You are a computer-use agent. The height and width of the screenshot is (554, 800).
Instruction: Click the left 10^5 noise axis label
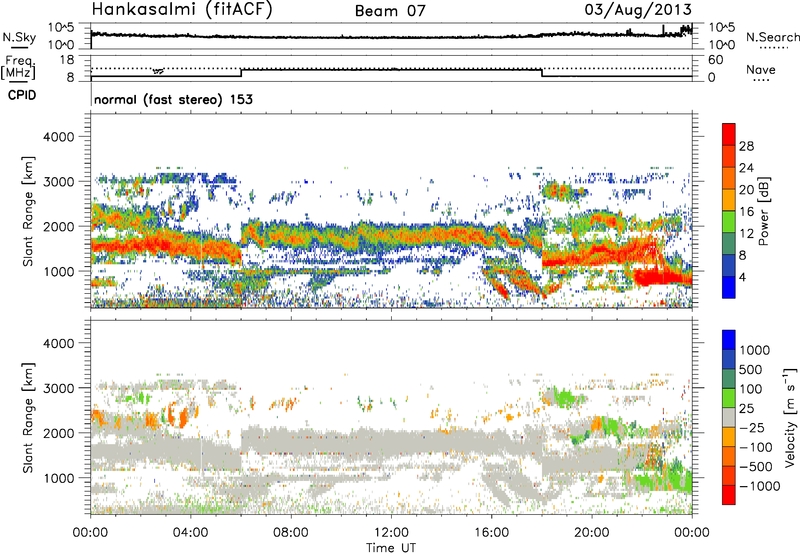61,28
